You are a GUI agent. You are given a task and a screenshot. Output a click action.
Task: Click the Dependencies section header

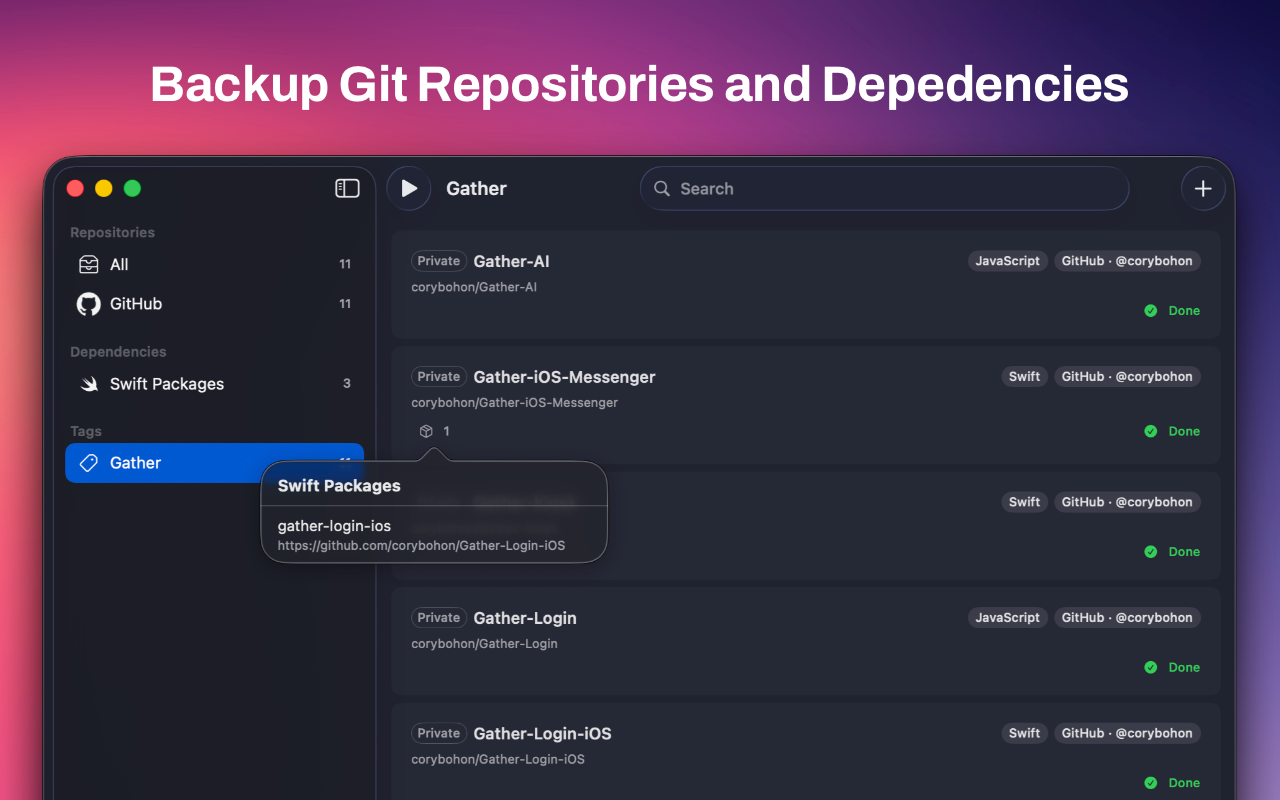118,352
